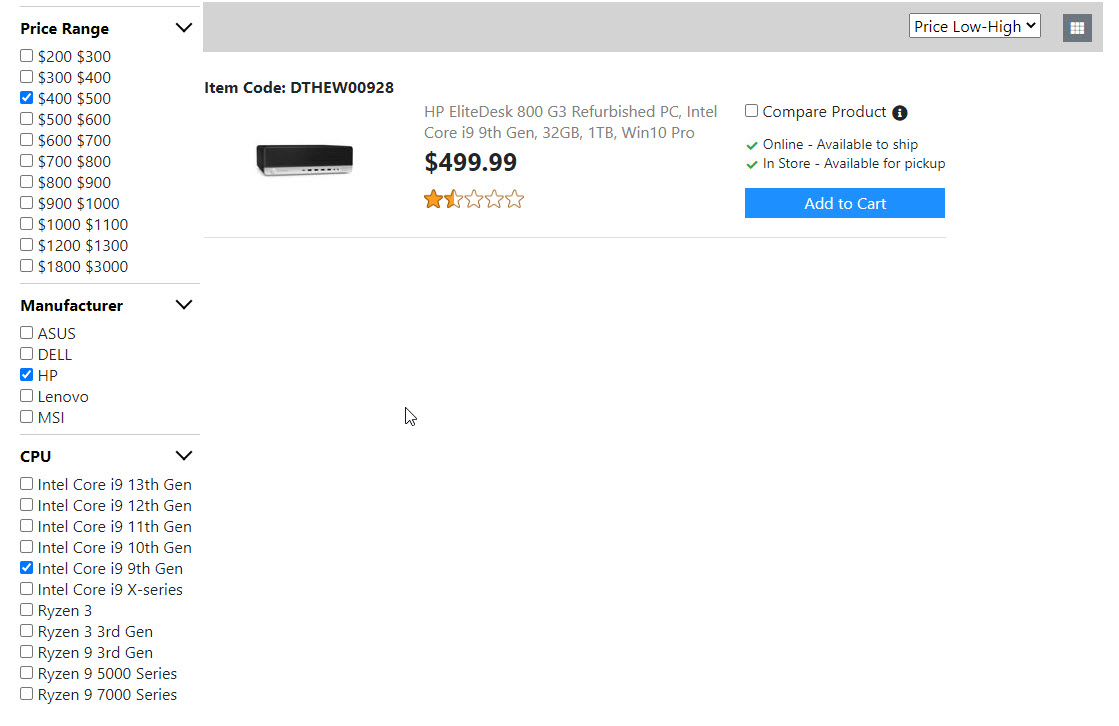The width and height of the screenshot is (1119, 726).
Task: Collapse the Price Range filter section
Action: coord(183,28)
